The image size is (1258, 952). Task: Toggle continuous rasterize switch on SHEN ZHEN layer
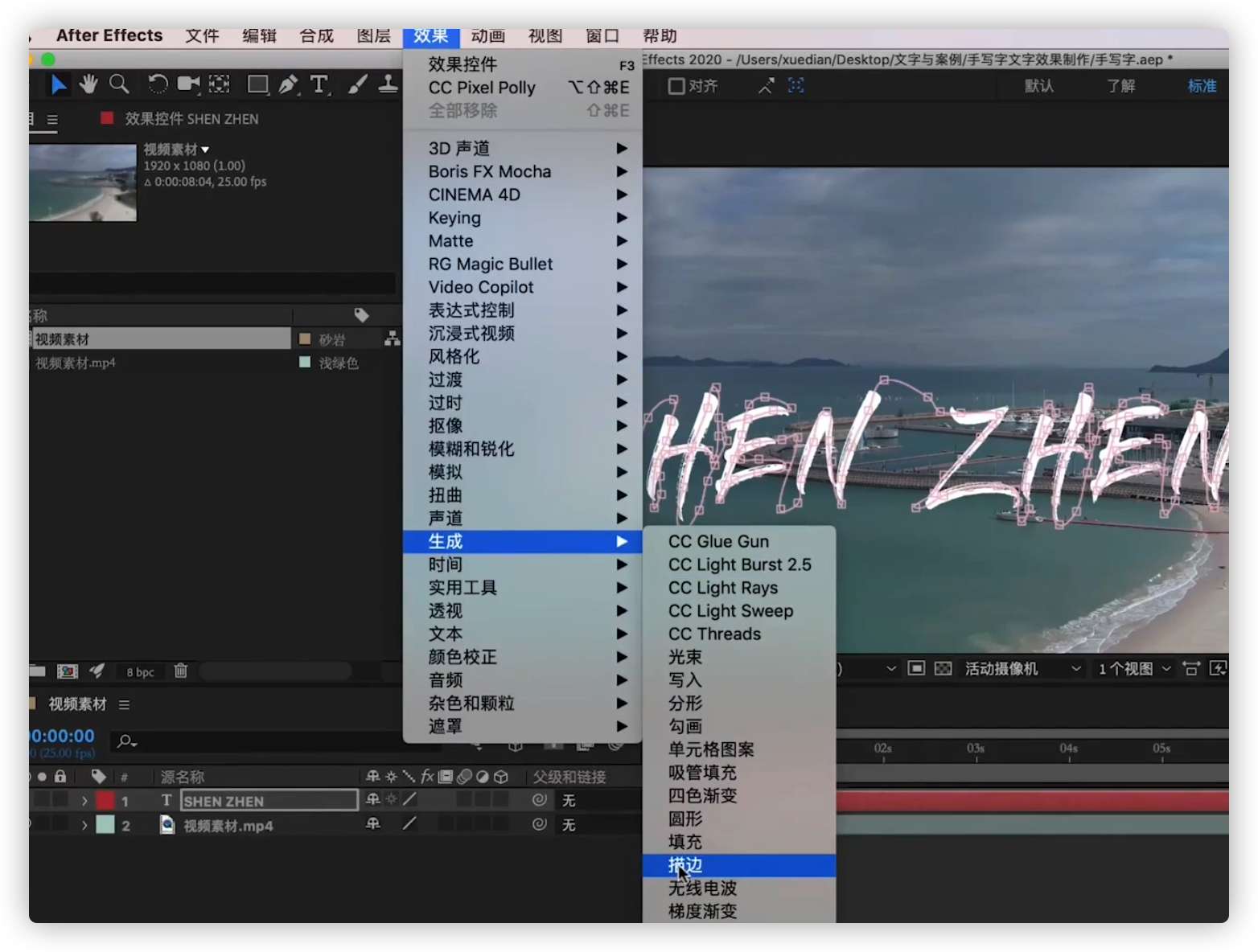pyautogui.click(x=391, y=800)
